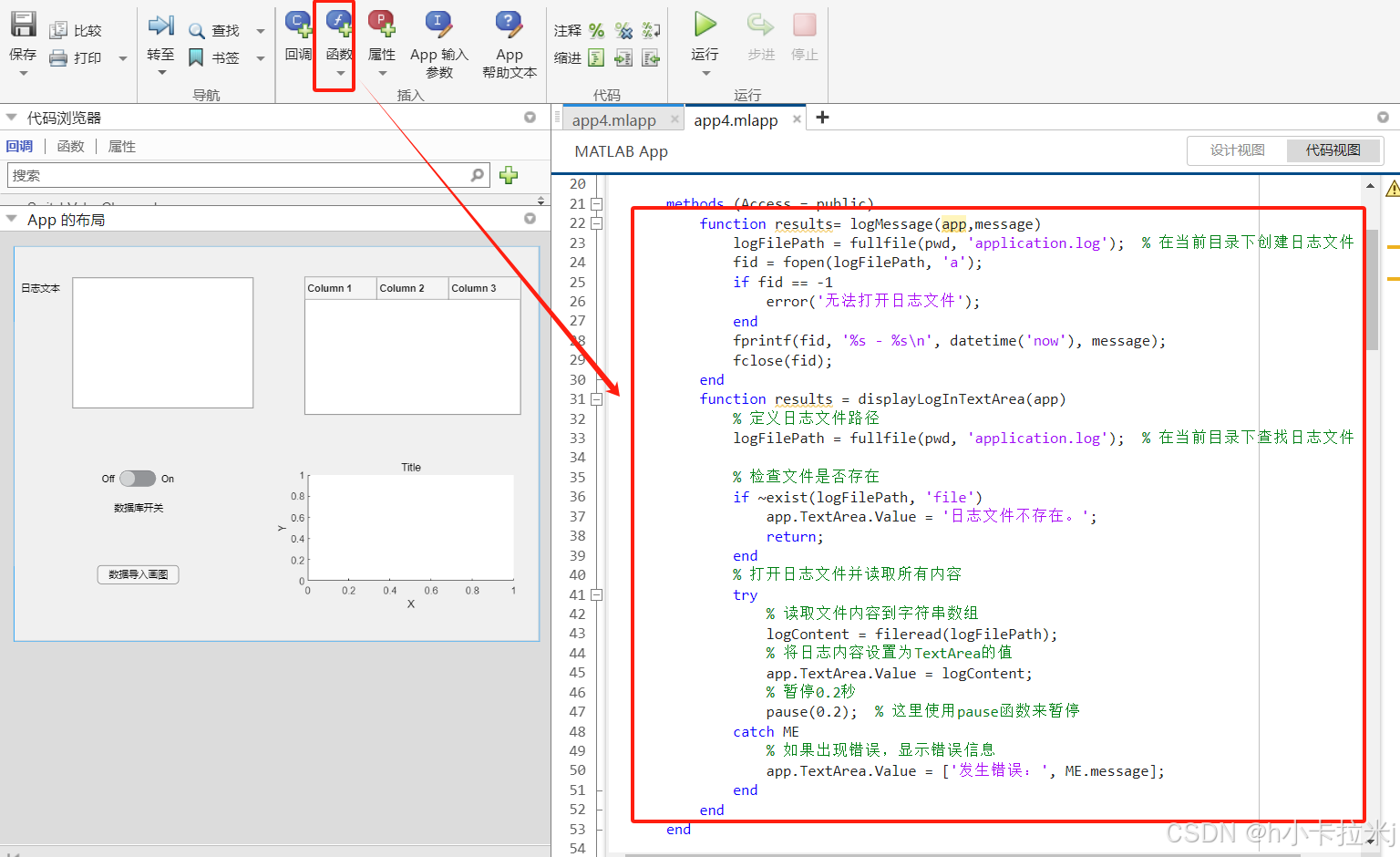The image size is (1400, 857).
Task: Click App Input Arguments (App 输入参数) icon
Action: (x=439, y=24)
